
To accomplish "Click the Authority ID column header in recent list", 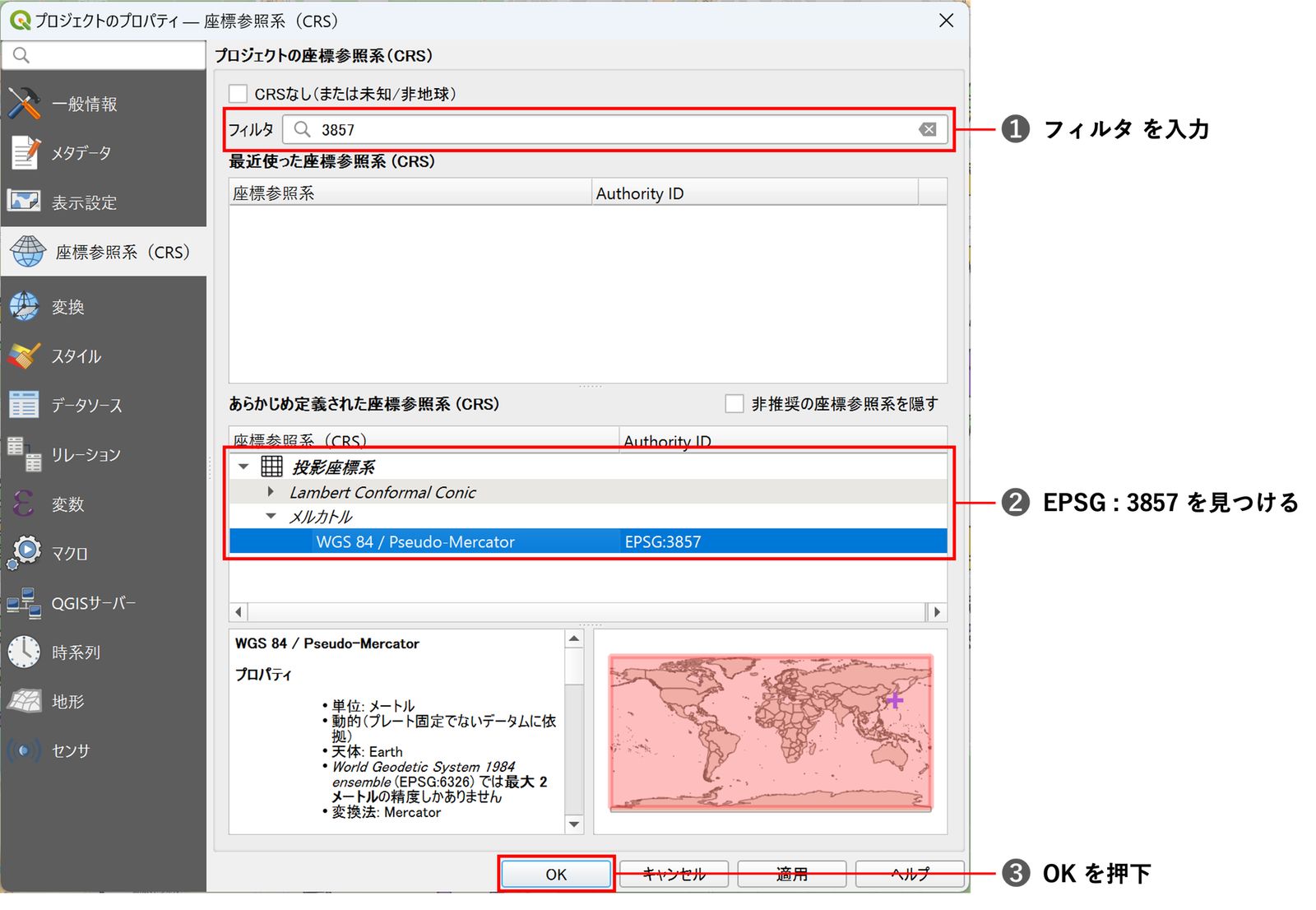I will coord(754,193).
